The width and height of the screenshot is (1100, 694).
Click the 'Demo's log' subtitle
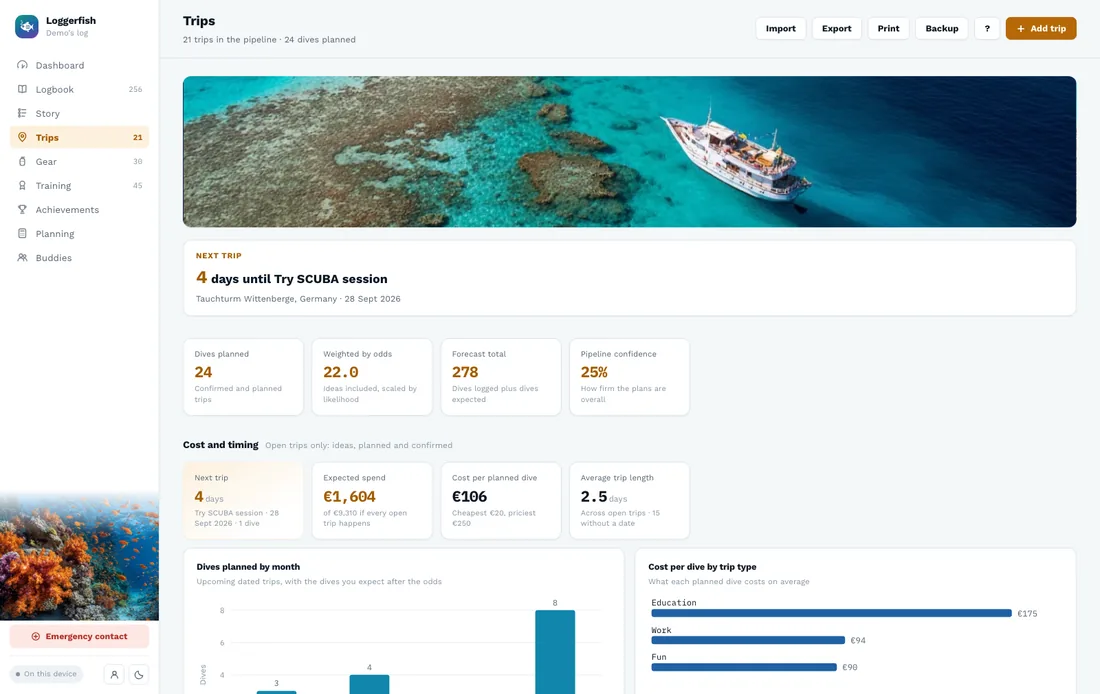click(67, 33)
